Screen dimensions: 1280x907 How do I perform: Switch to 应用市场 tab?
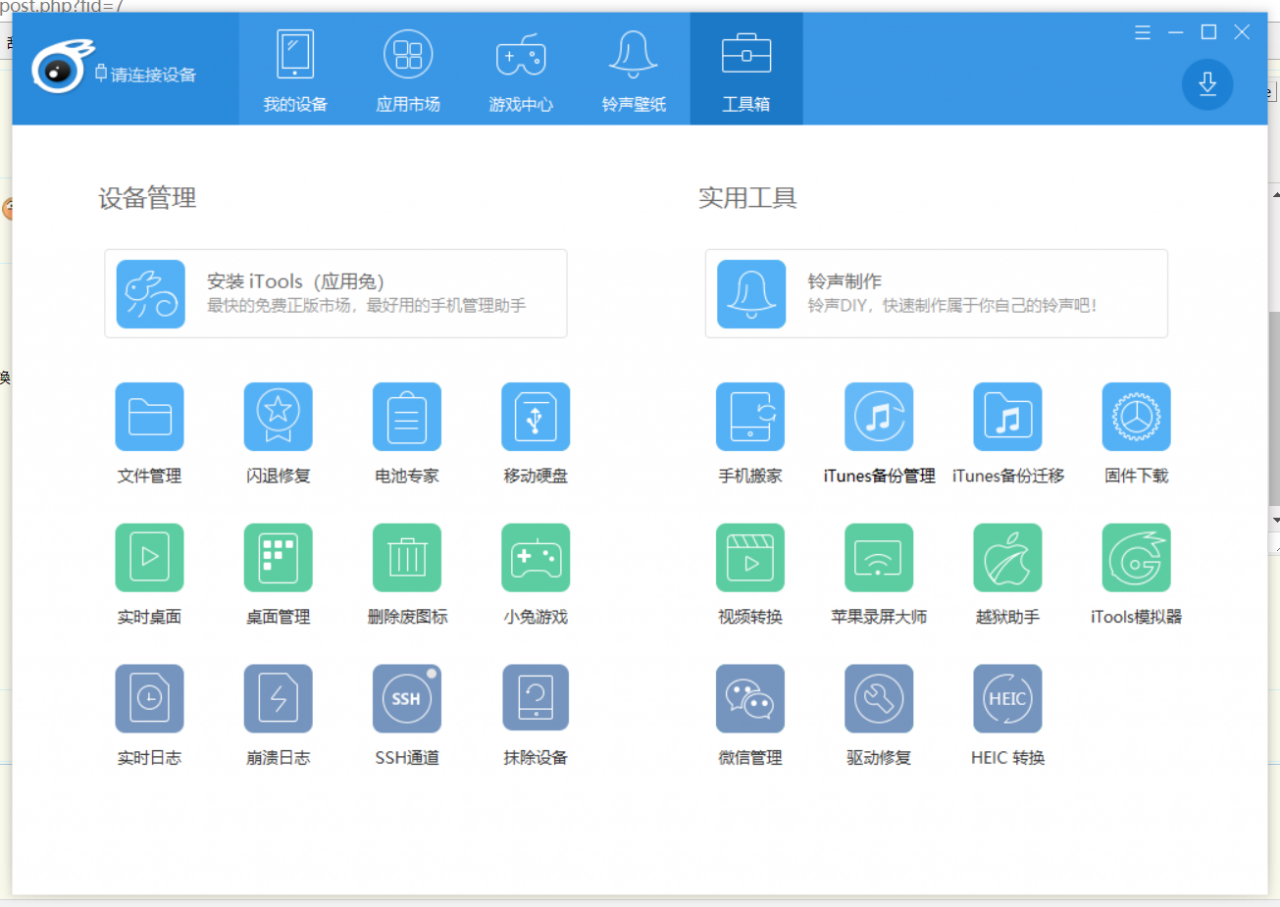408,69
